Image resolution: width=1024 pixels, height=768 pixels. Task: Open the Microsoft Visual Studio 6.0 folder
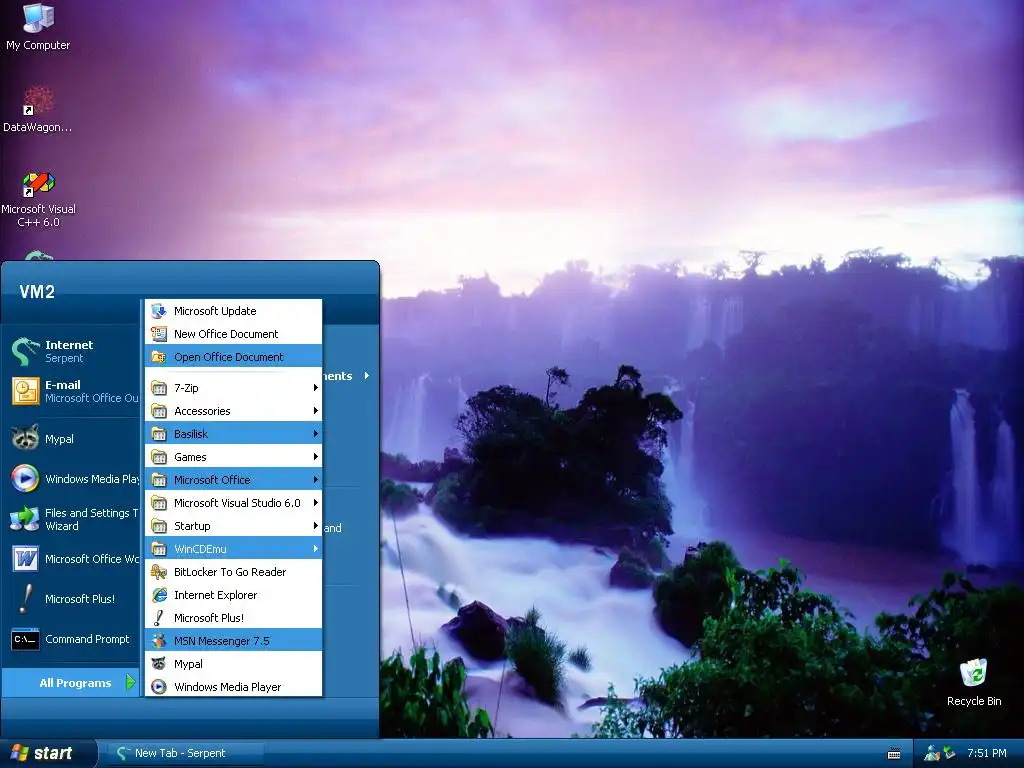pyautogui.click(x=233, y=503)
